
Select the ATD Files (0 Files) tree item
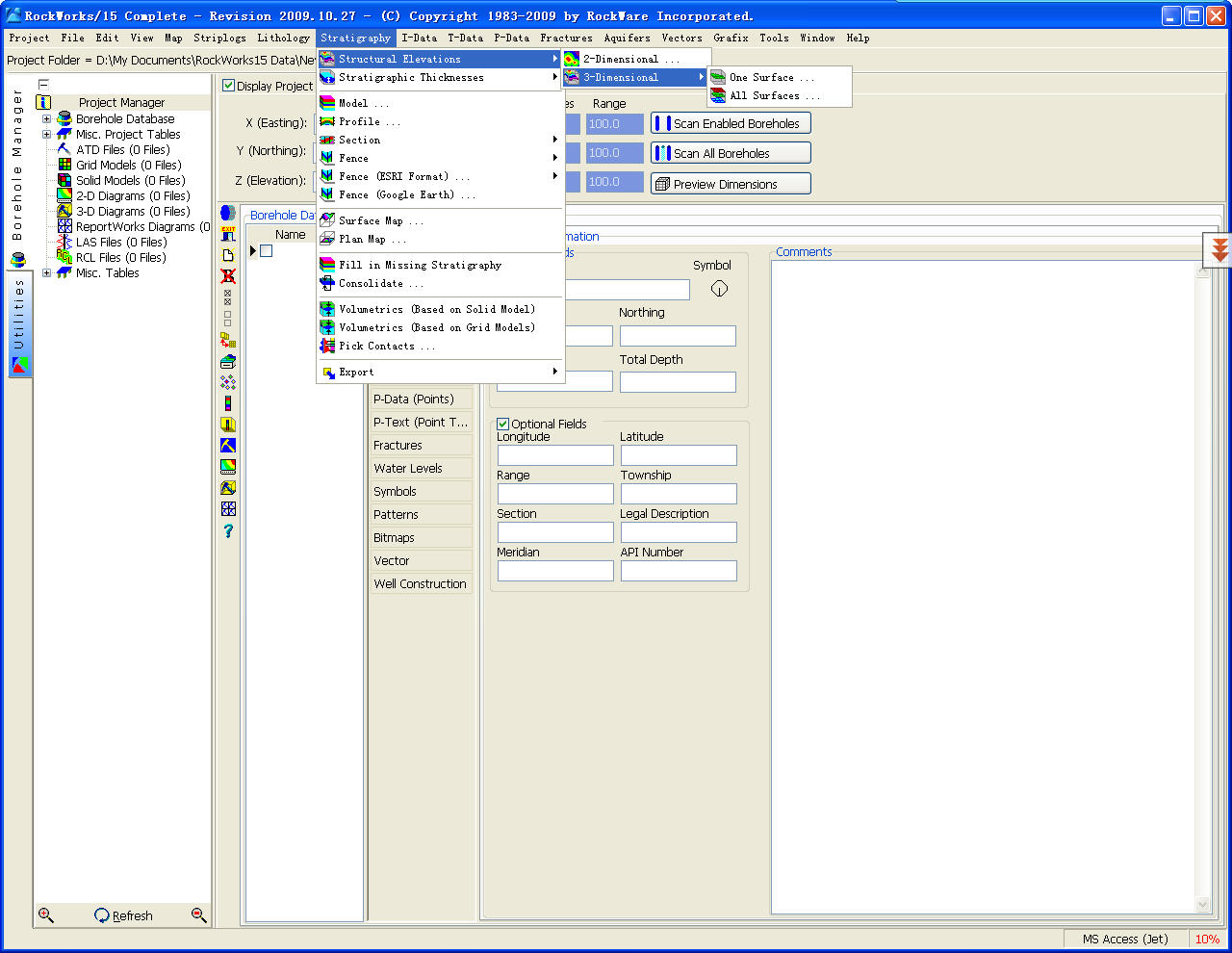tap(123, 149)
